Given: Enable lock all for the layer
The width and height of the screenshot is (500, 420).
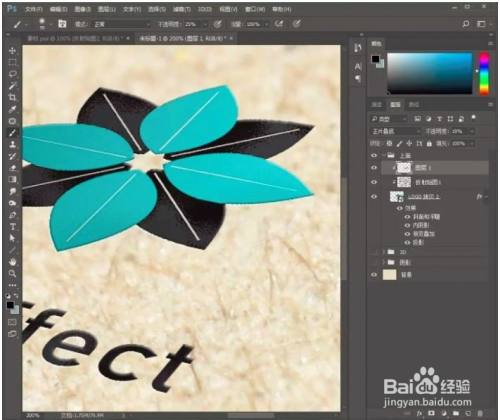Looking at the screenshot, I should (429, 144).
